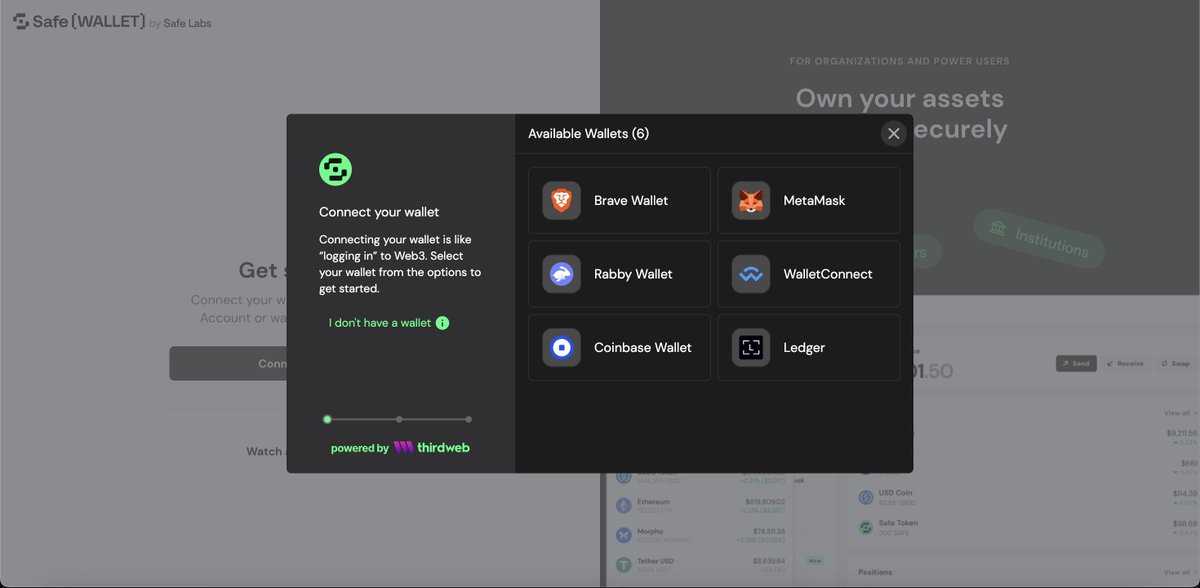The image size is (1200, 588).
Task: Close the wallet modal with X
Action: pyautogui.click(x=894, y=133)
